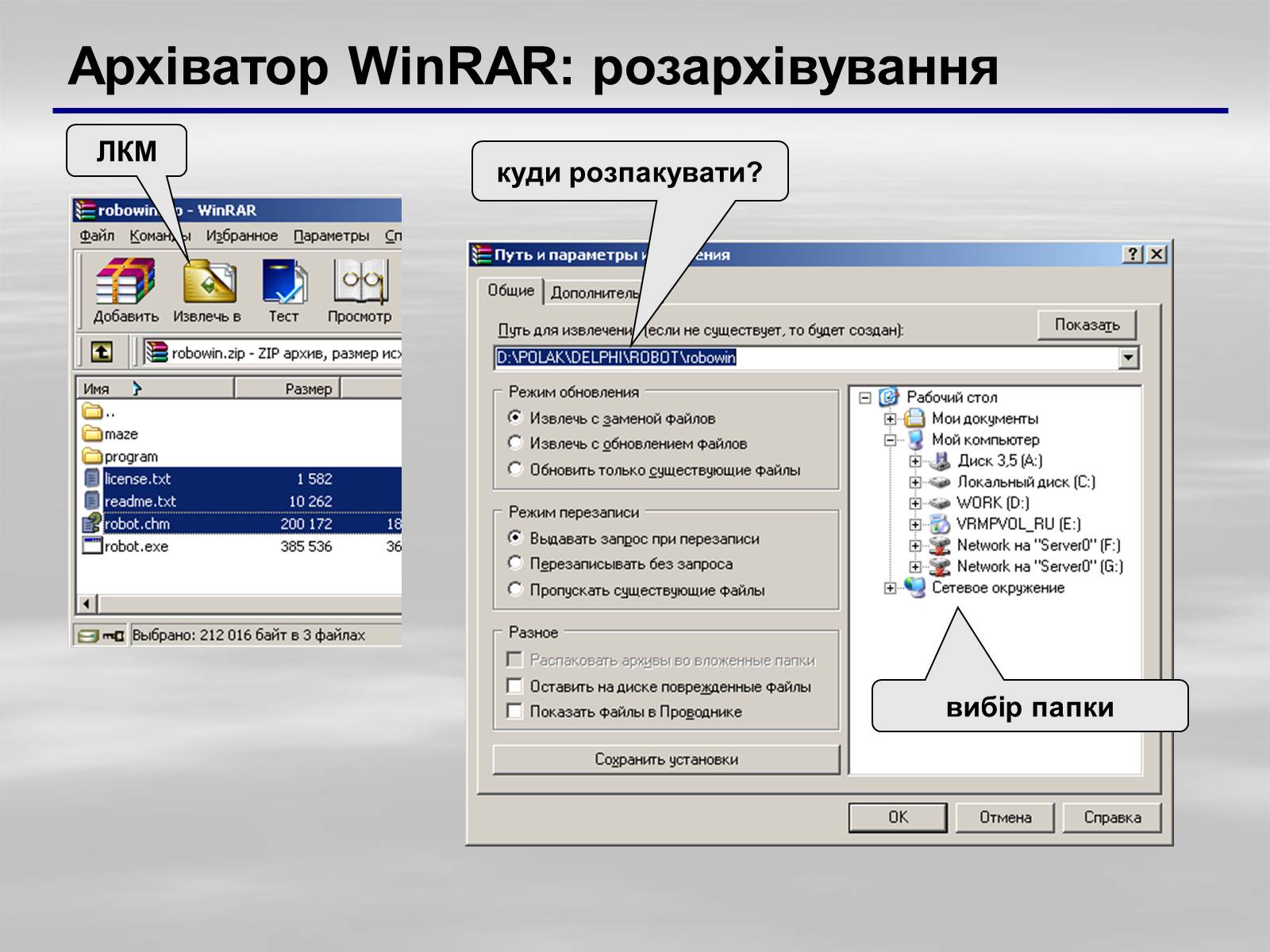Select Рабочий стол in the folder tree
This screenshot has height=952, width=1270.
pos(952,397)
